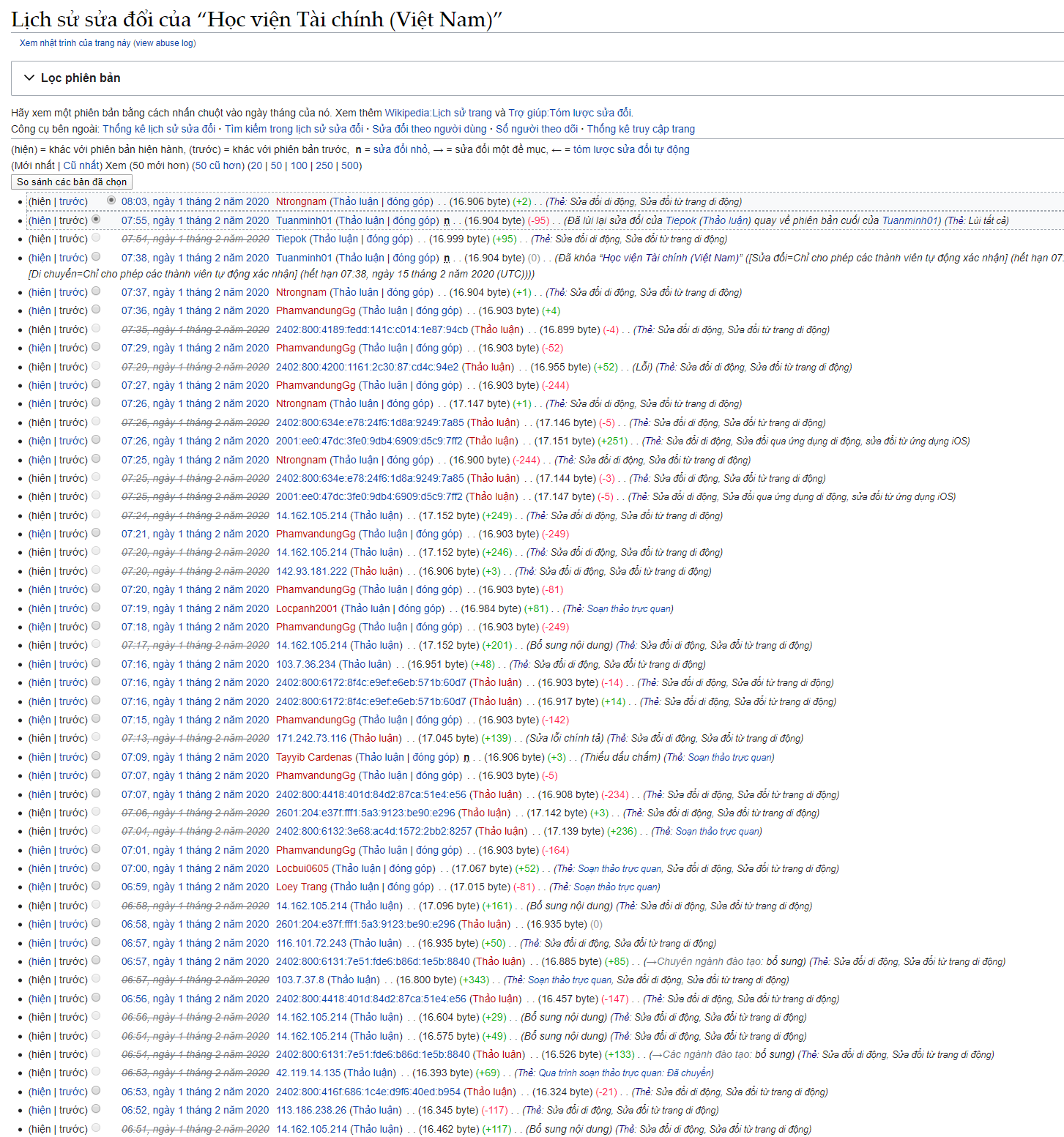Open Tiepok link in the 07:55 rollback summary
The width and height of the screenshot is (1064, 1137).
680,220
